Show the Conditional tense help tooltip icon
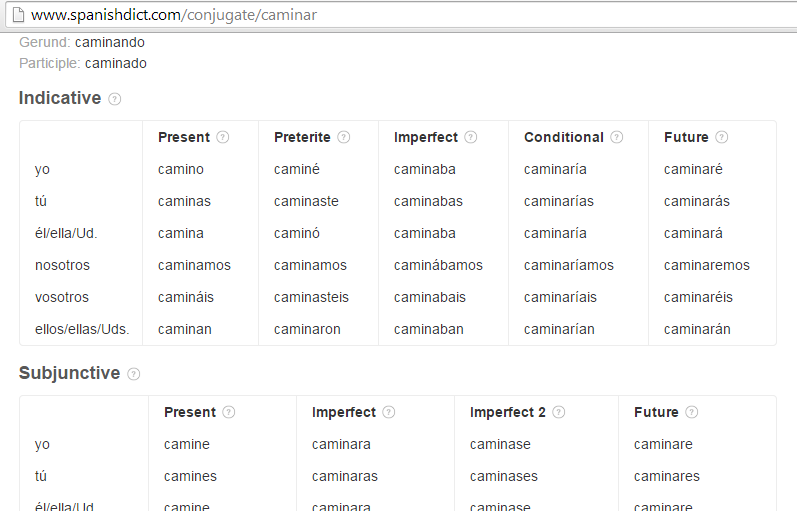This screenshot has height=511, width=797. coord(617,138)
